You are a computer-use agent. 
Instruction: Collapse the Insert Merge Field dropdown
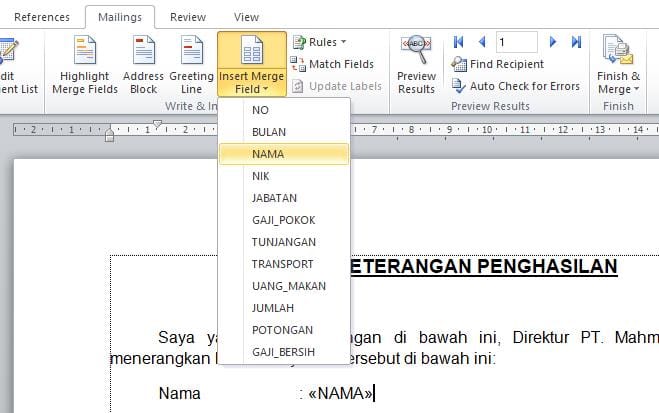click(251, 82)
